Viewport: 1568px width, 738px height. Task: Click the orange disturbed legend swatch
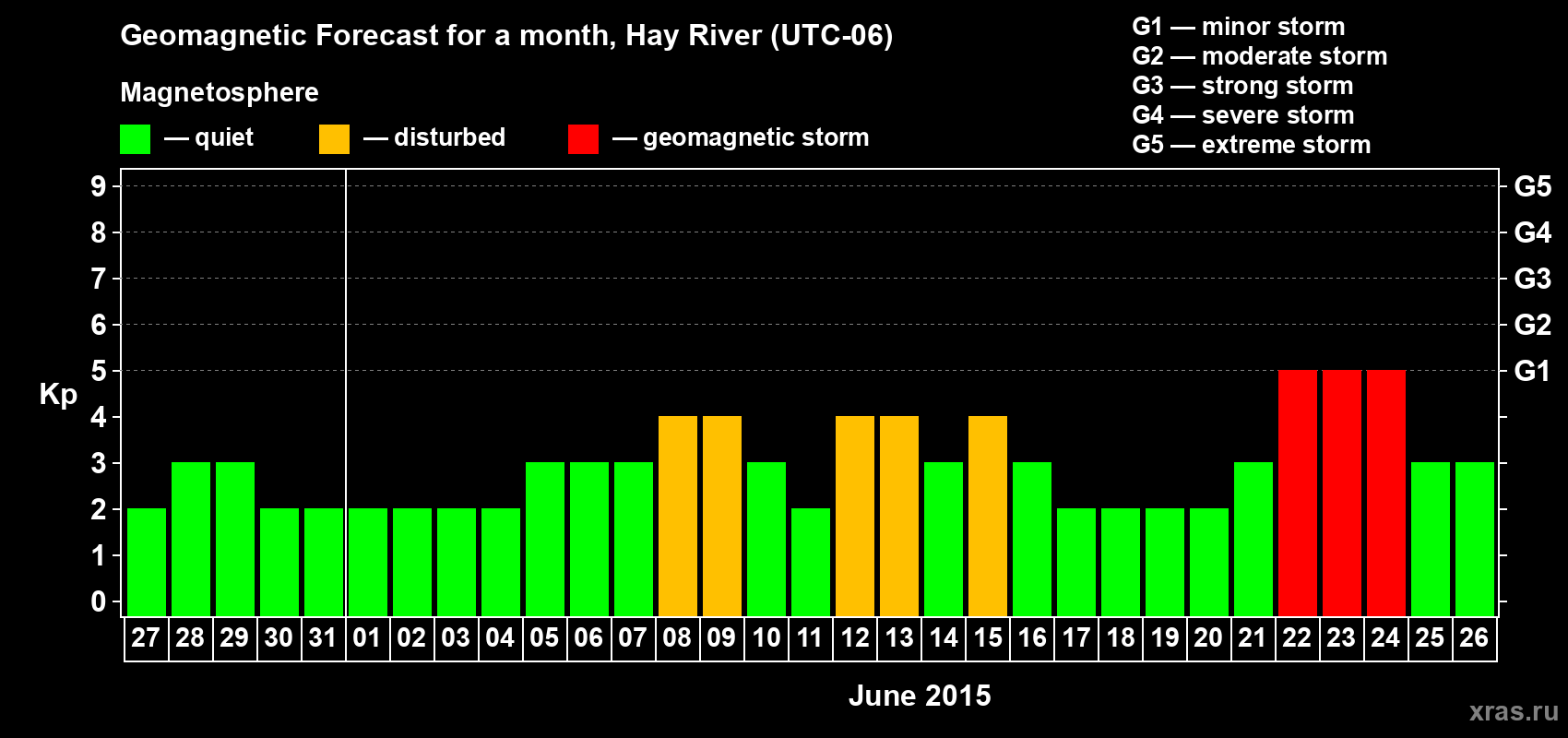334,139
